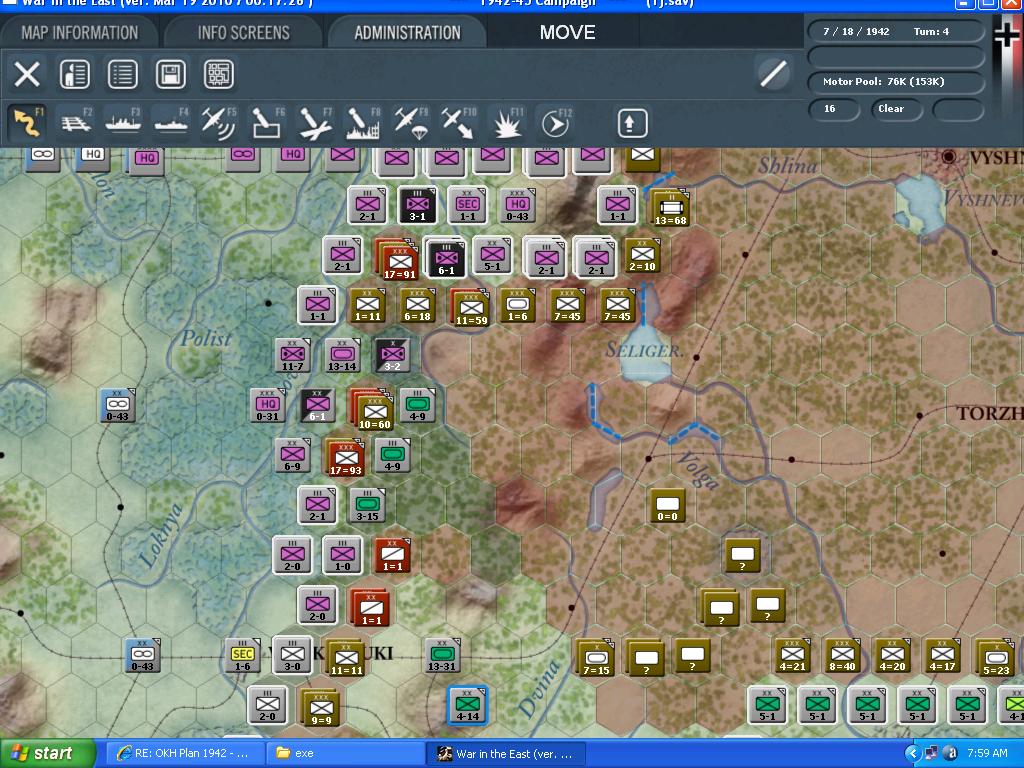Click the F11 explosion icon
The width and height of the screenshot is (1024, 768).
[507, 123]
